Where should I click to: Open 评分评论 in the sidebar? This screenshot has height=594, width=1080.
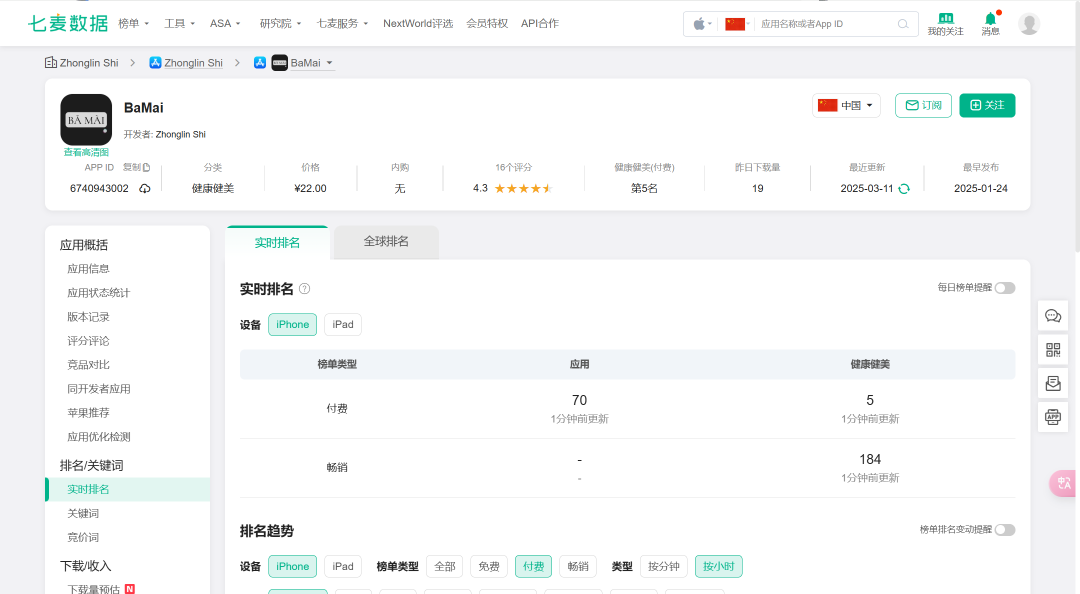click(x=88, y=341)
